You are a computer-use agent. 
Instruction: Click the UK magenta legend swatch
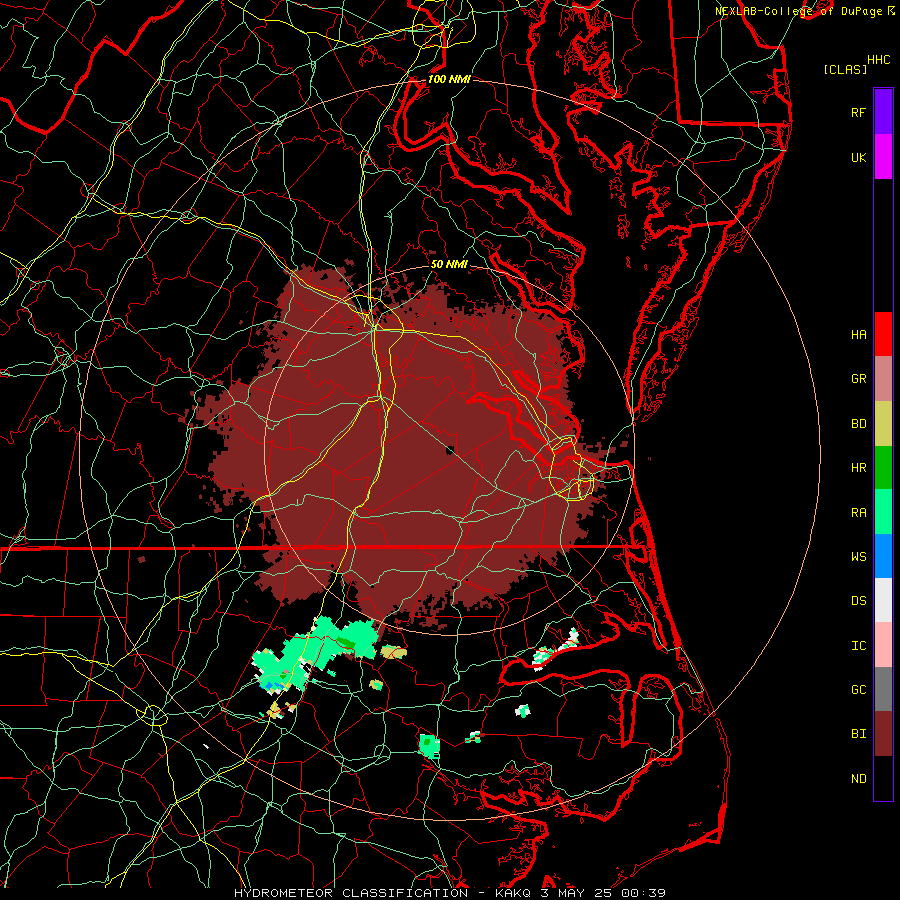tap(883, 157)
